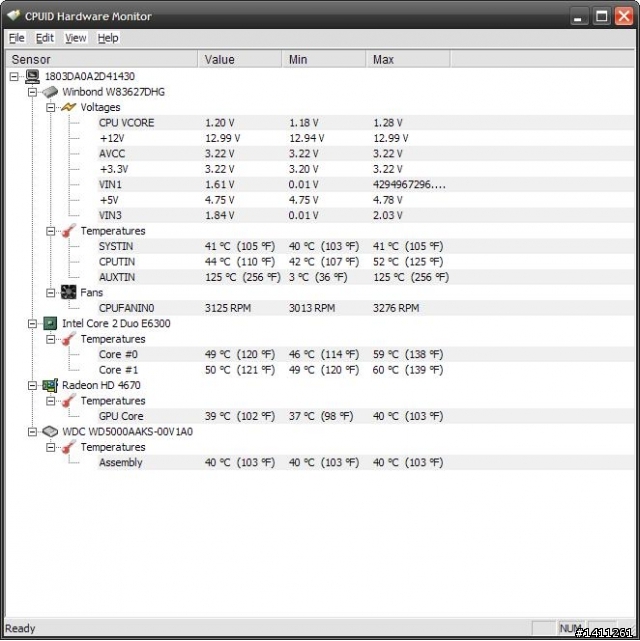Click the thermometer icon under Intel Core 2 Duo
The width and height of the screenshot is (640, 641).
click(68, 339)
